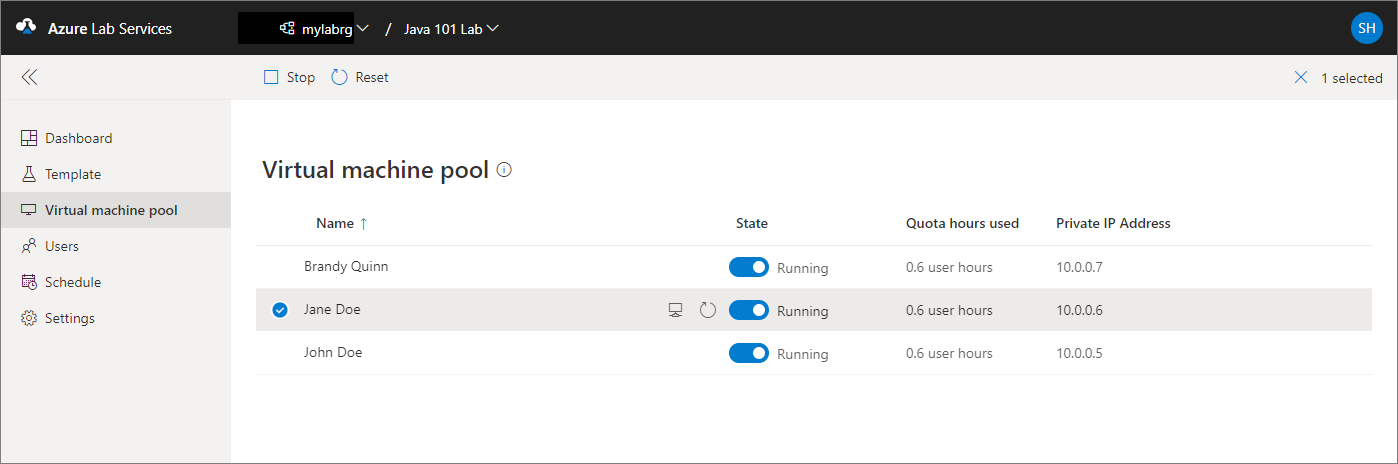Viewport: 1398px width, 464px height.
Task: Click the Reset button in toolbar
Action: 360,77
